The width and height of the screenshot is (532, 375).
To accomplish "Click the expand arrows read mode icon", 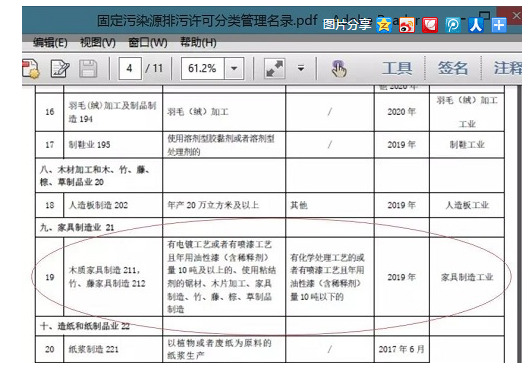I will pyautogui.click(x=274, y=69).
